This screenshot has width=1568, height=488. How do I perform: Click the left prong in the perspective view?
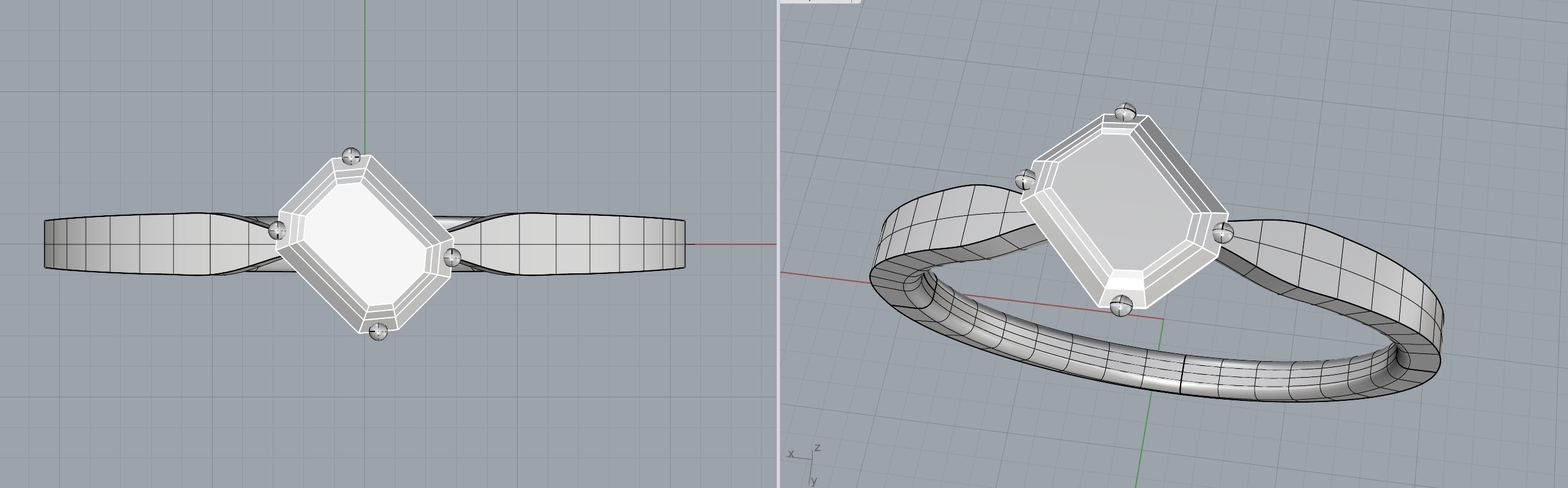1025,179
